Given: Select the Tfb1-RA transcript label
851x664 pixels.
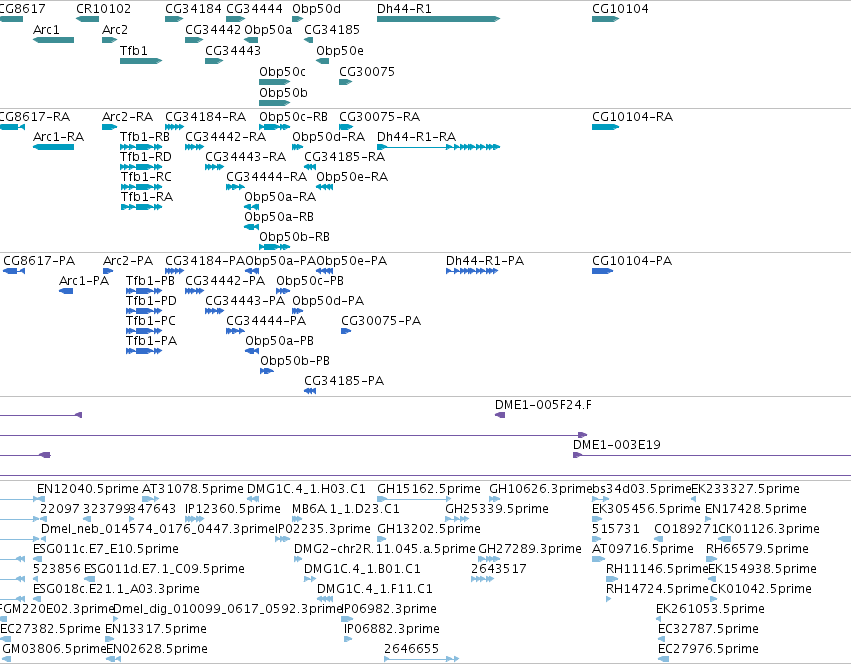Looking at the screenshot, I should pyautogui.click(x=147, y=197).
